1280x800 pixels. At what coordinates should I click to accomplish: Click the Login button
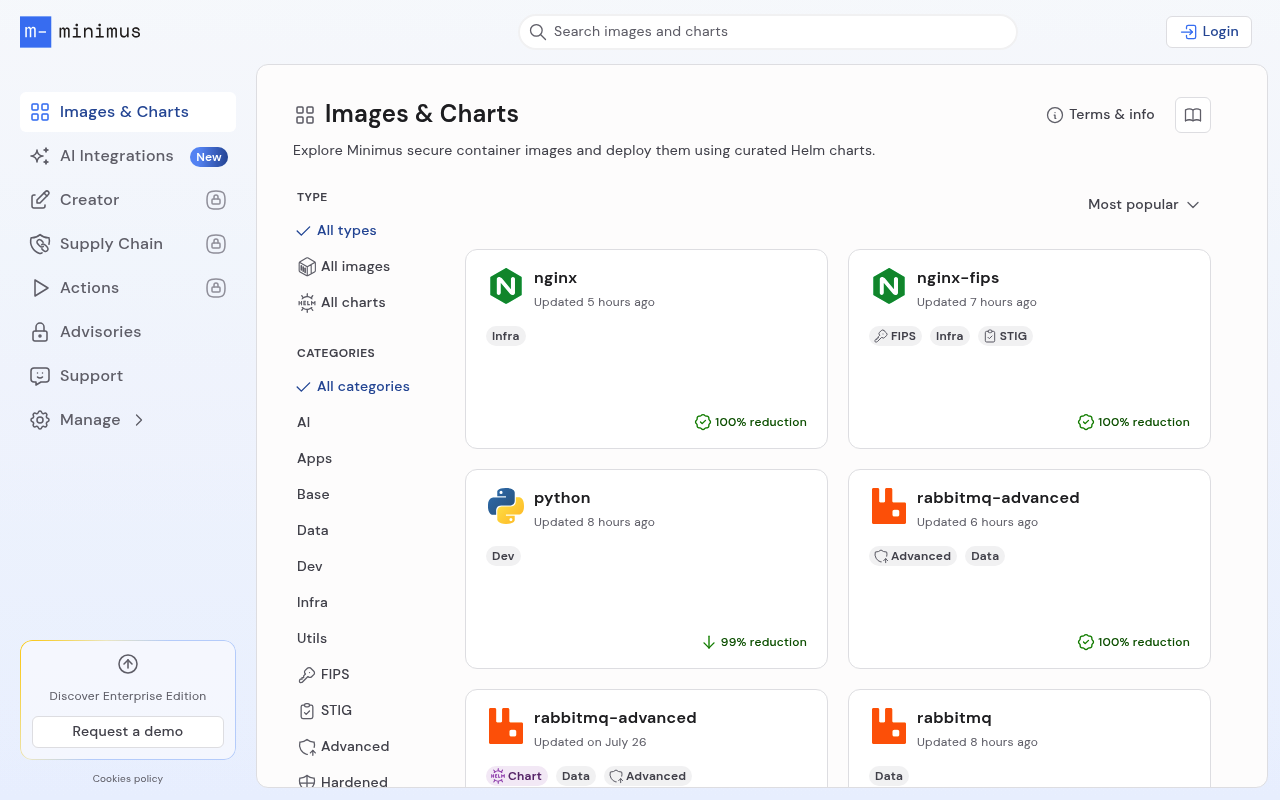pyautogui.click(x=1209, y=32)
